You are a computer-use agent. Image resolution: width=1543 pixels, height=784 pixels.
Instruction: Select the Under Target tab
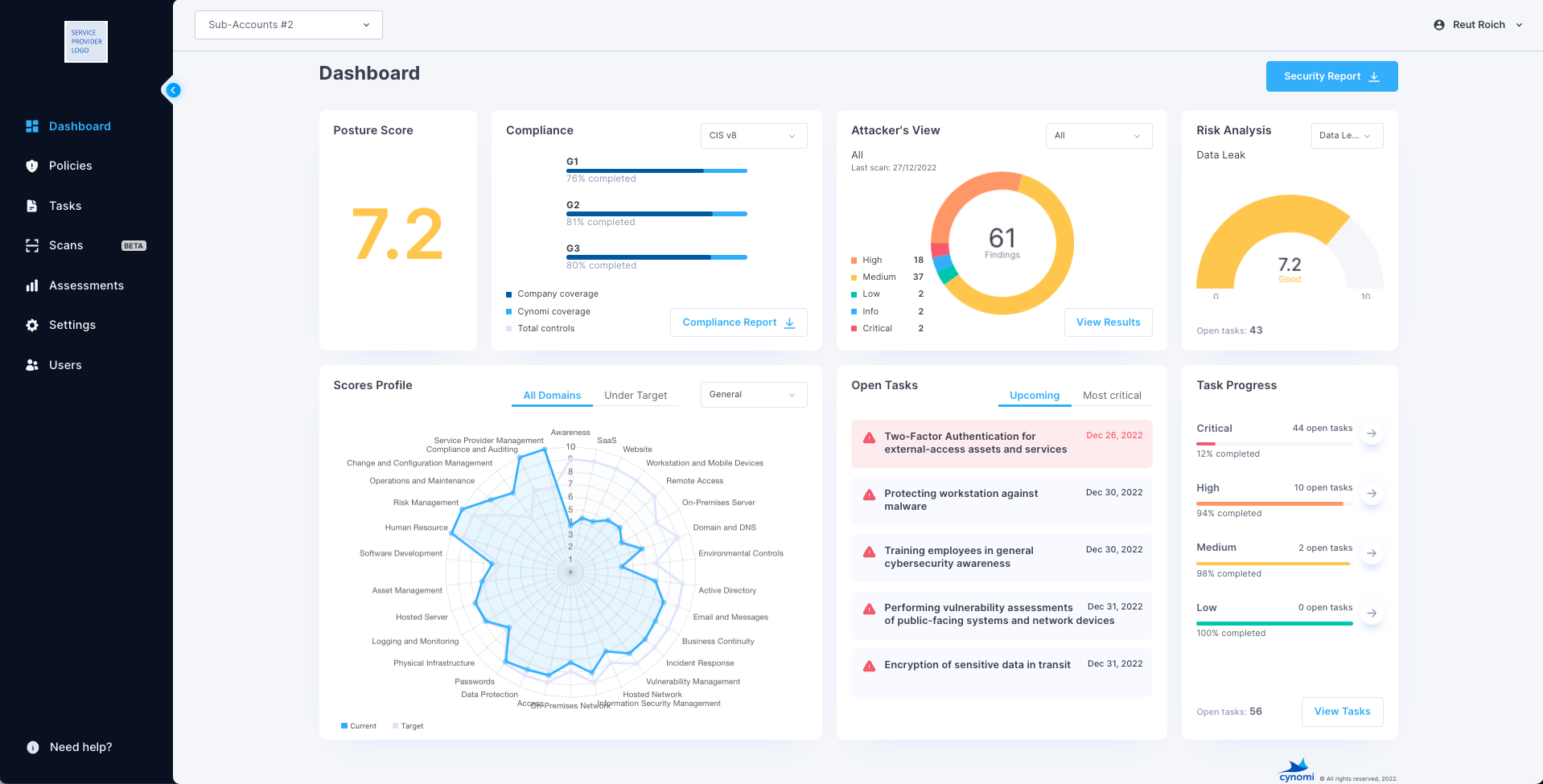tap(636, 395)
